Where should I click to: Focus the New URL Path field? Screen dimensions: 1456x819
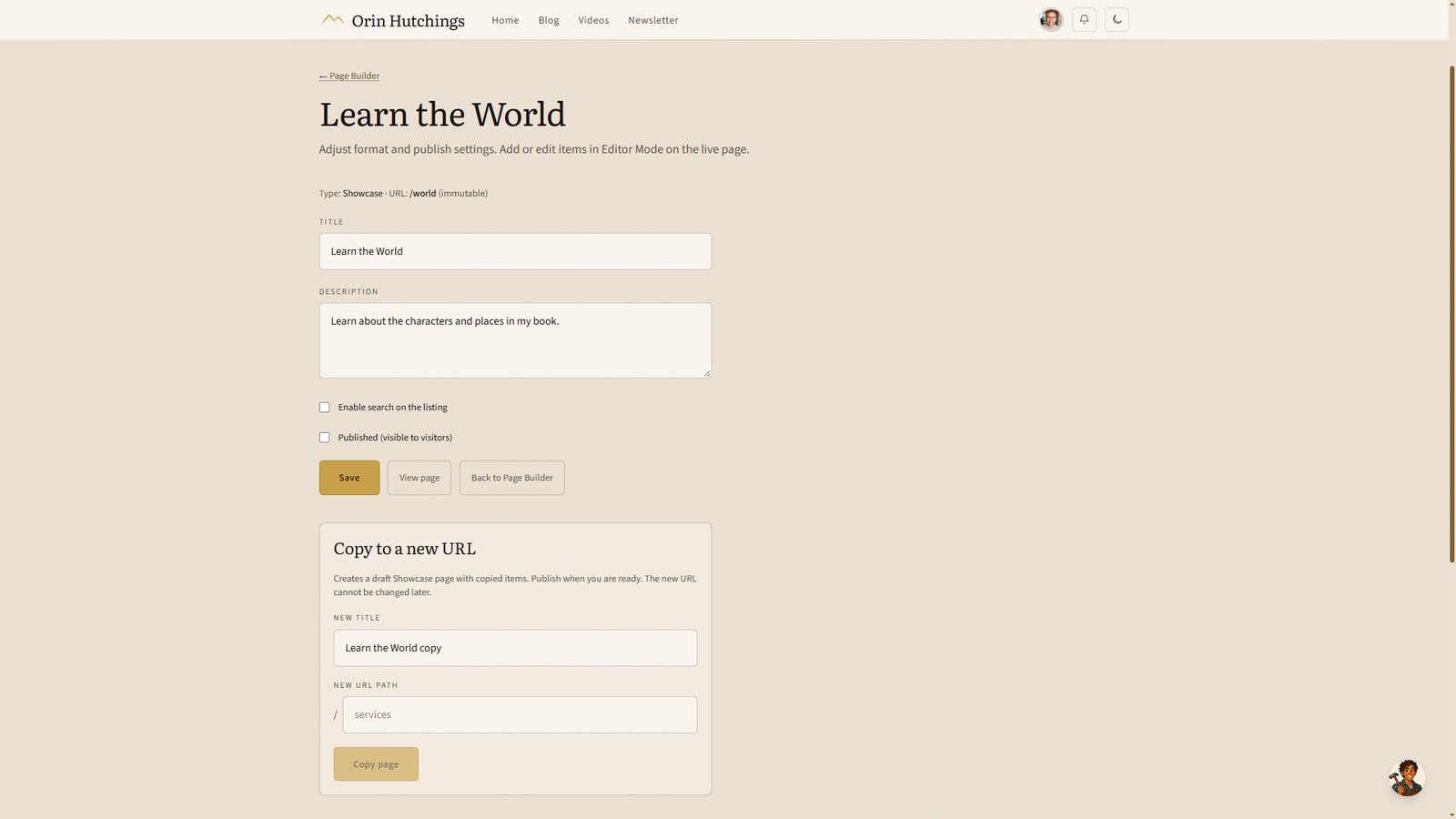coord(520,715)
